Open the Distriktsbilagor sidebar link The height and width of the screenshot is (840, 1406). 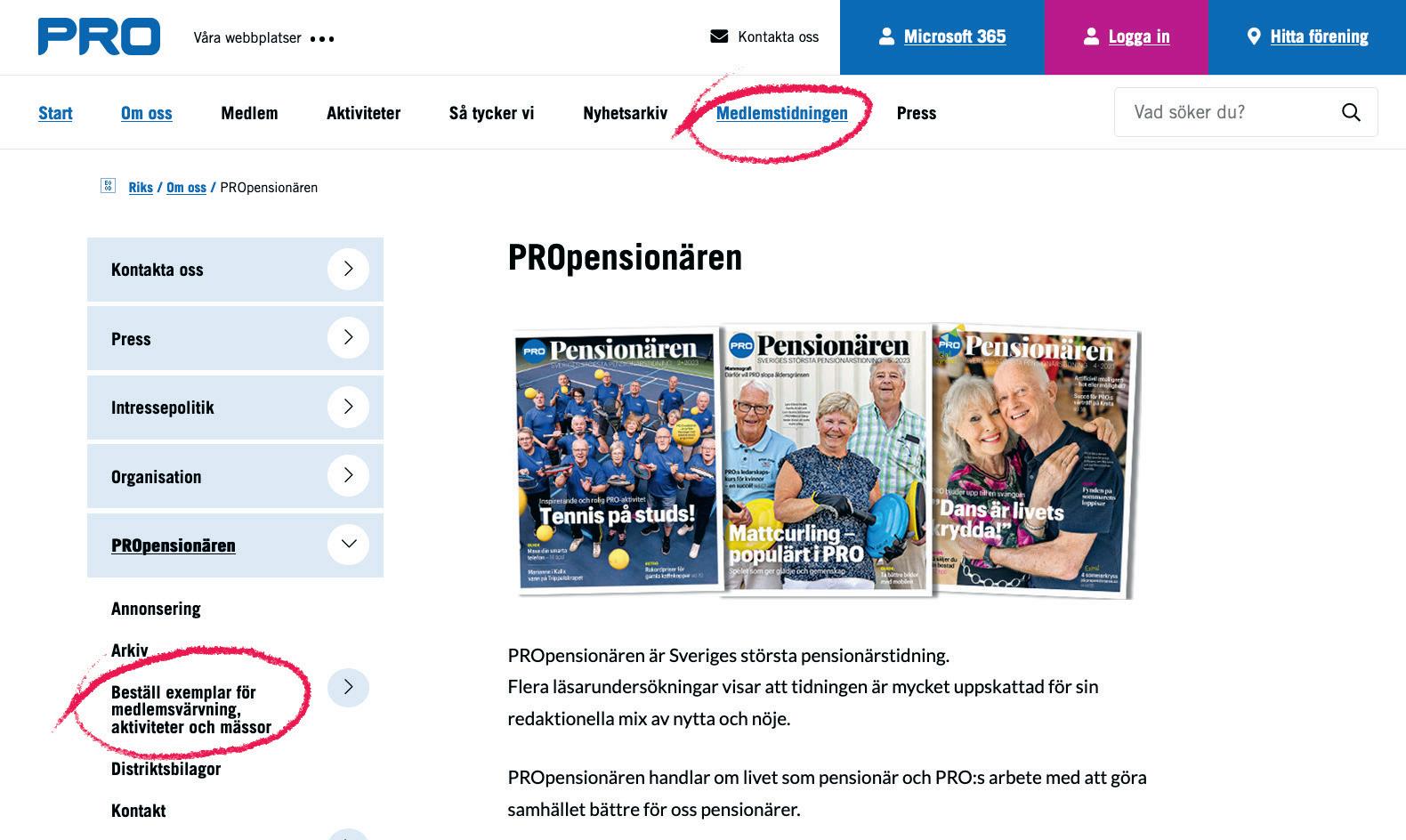click(166, 769)
